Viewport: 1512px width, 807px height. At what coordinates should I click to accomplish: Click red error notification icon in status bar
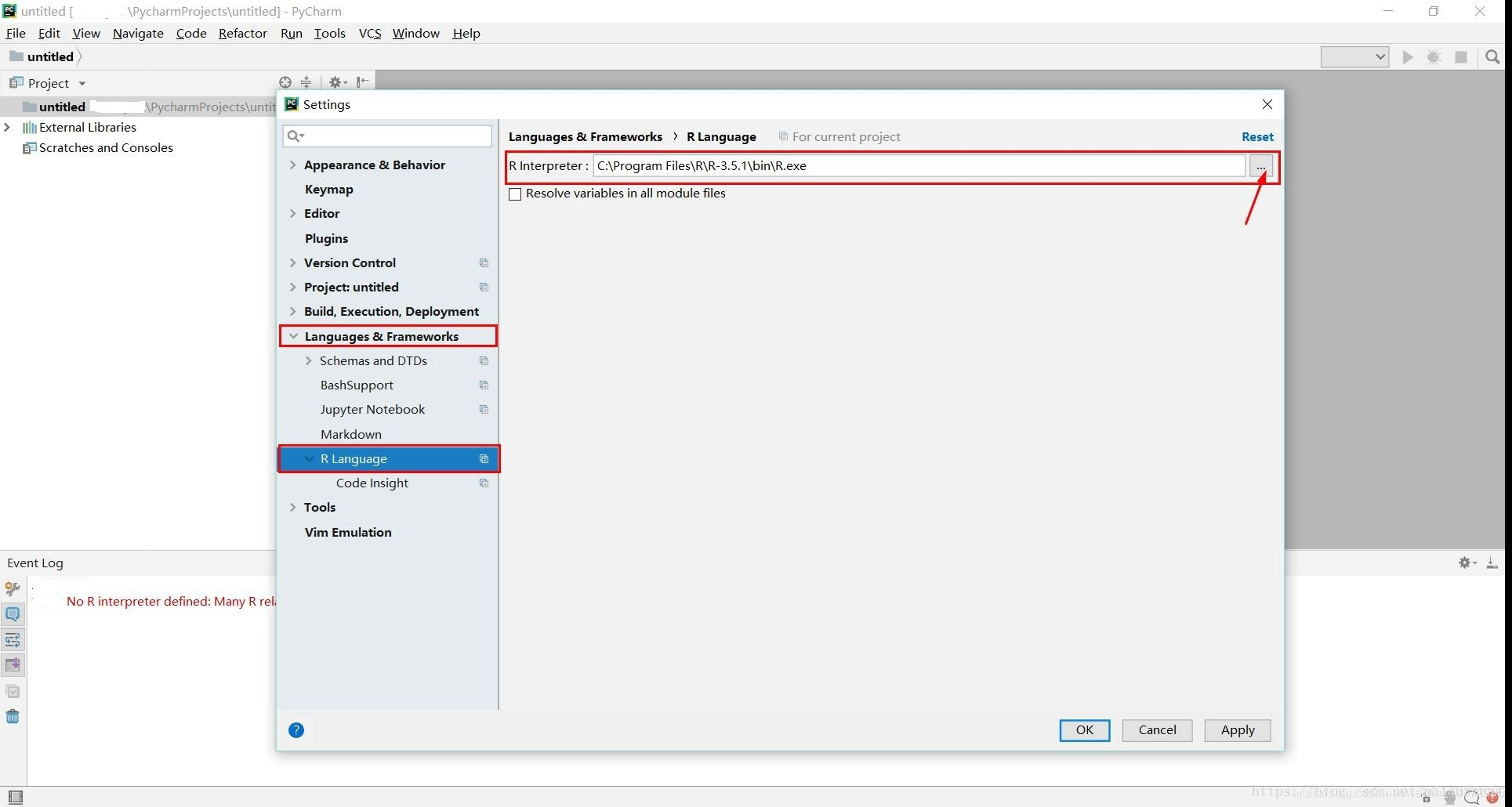coord(1492,798)
